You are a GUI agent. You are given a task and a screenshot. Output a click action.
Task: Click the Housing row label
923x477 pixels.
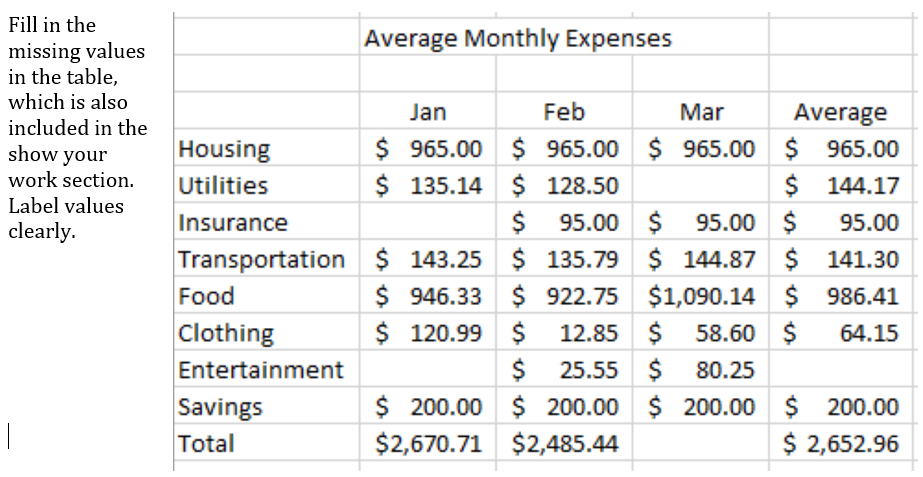pyautogui.click(x=224, y=149)
